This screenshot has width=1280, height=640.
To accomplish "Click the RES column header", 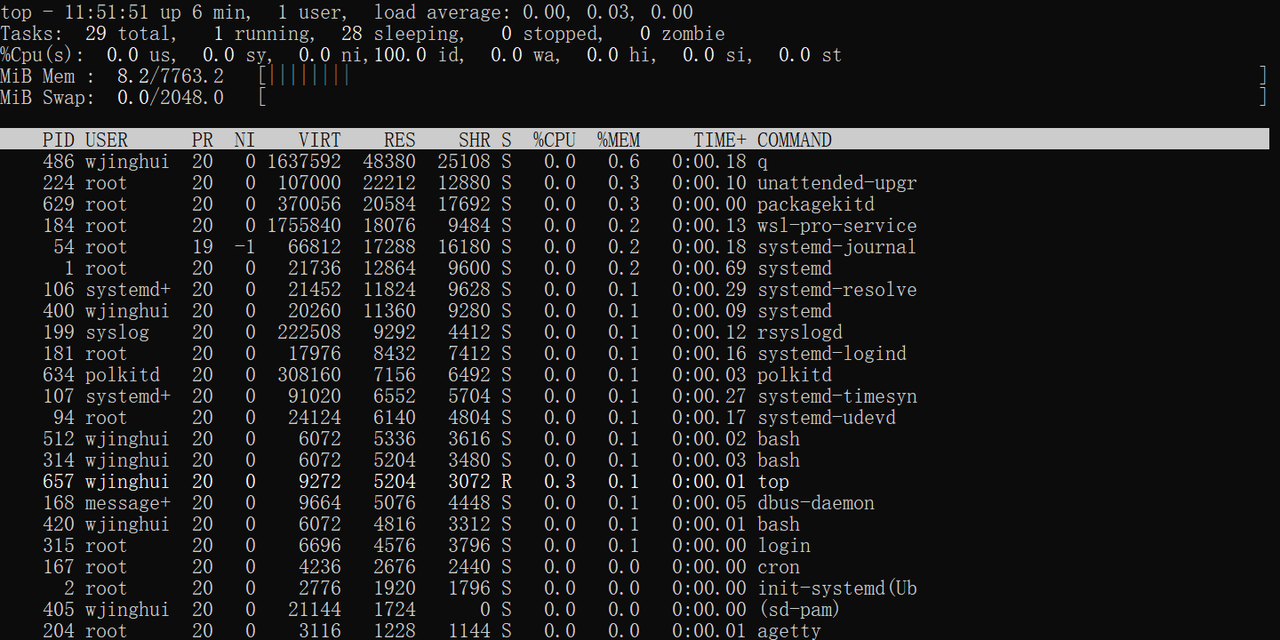I will pos(399,140).
